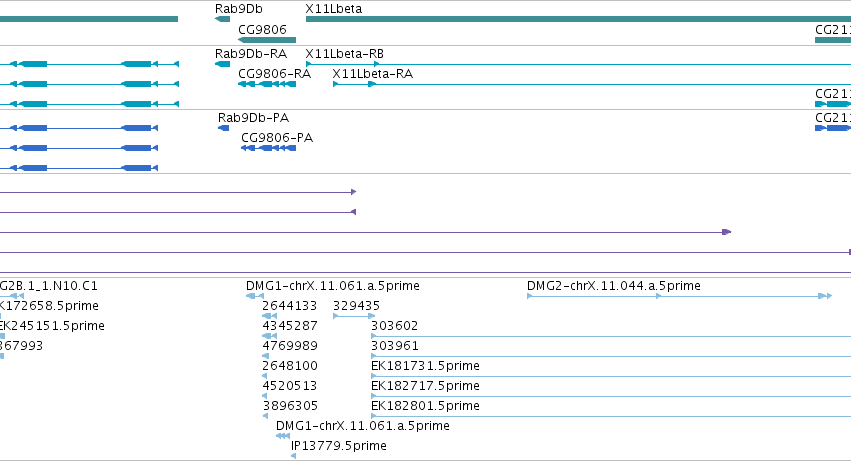Viewport: 851px width, 461px height.
Task: Click the 2644133 EST arrow glyph
Action: click(x=270, y=316)
